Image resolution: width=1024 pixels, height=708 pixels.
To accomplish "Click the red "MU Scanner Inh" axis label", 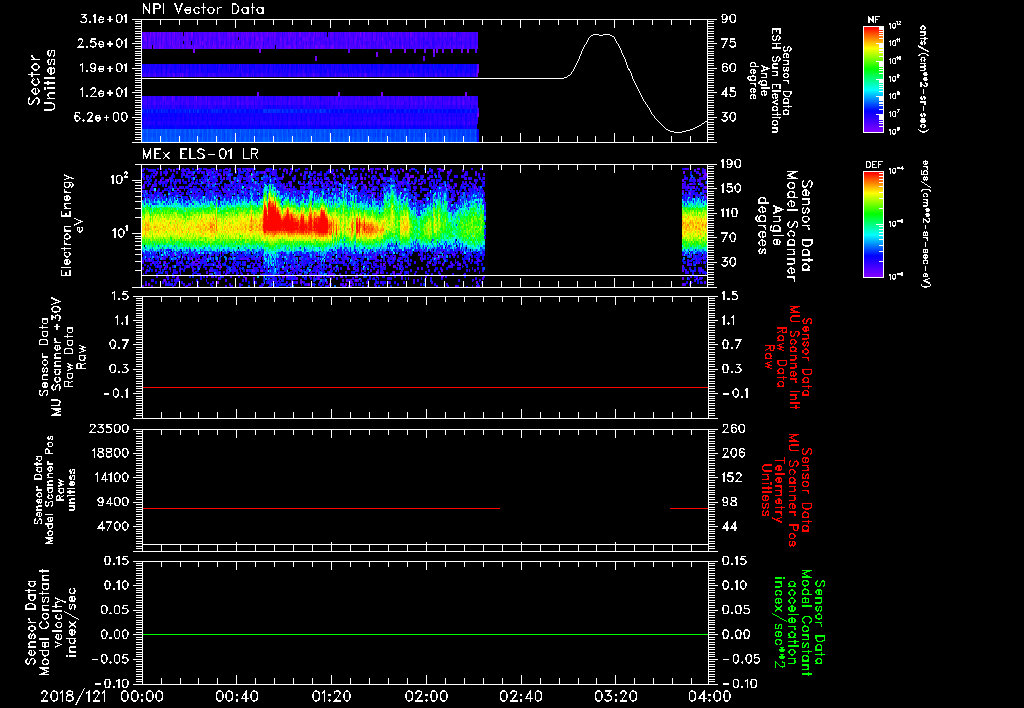I will pos(787,357).
